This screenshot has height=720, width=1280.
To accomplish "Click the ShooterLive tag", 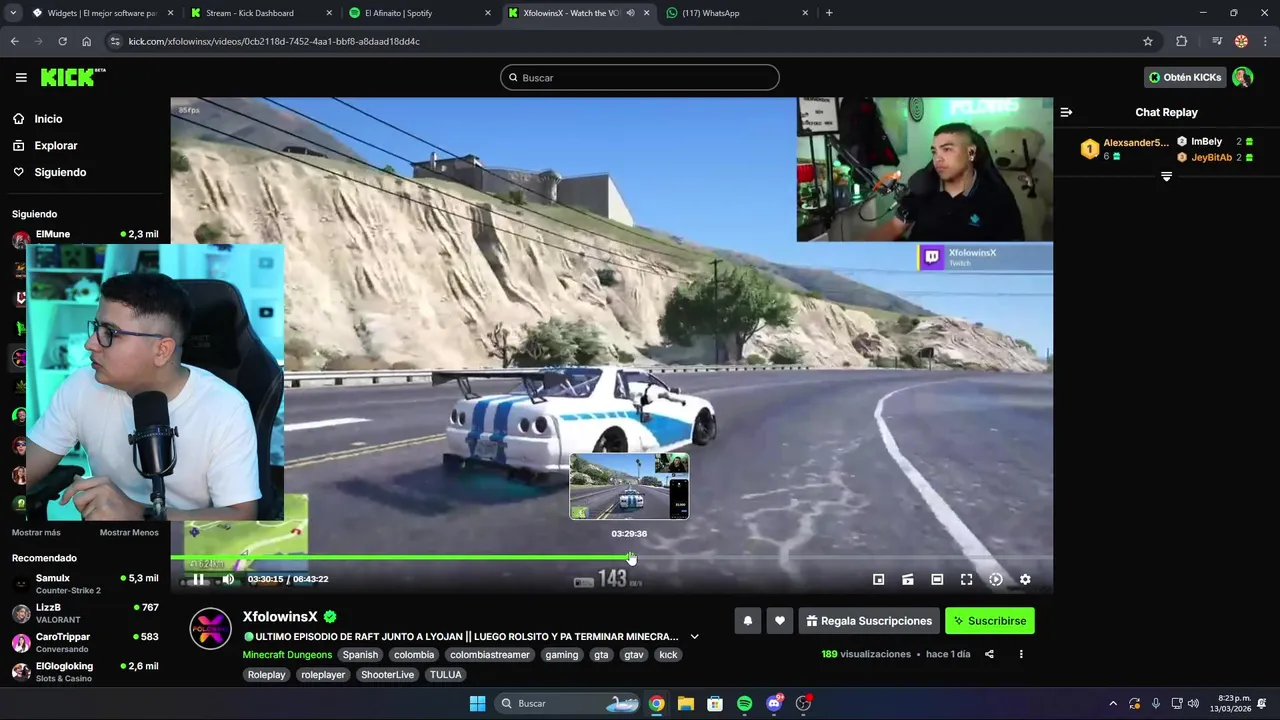I will (x=388, y=675).
